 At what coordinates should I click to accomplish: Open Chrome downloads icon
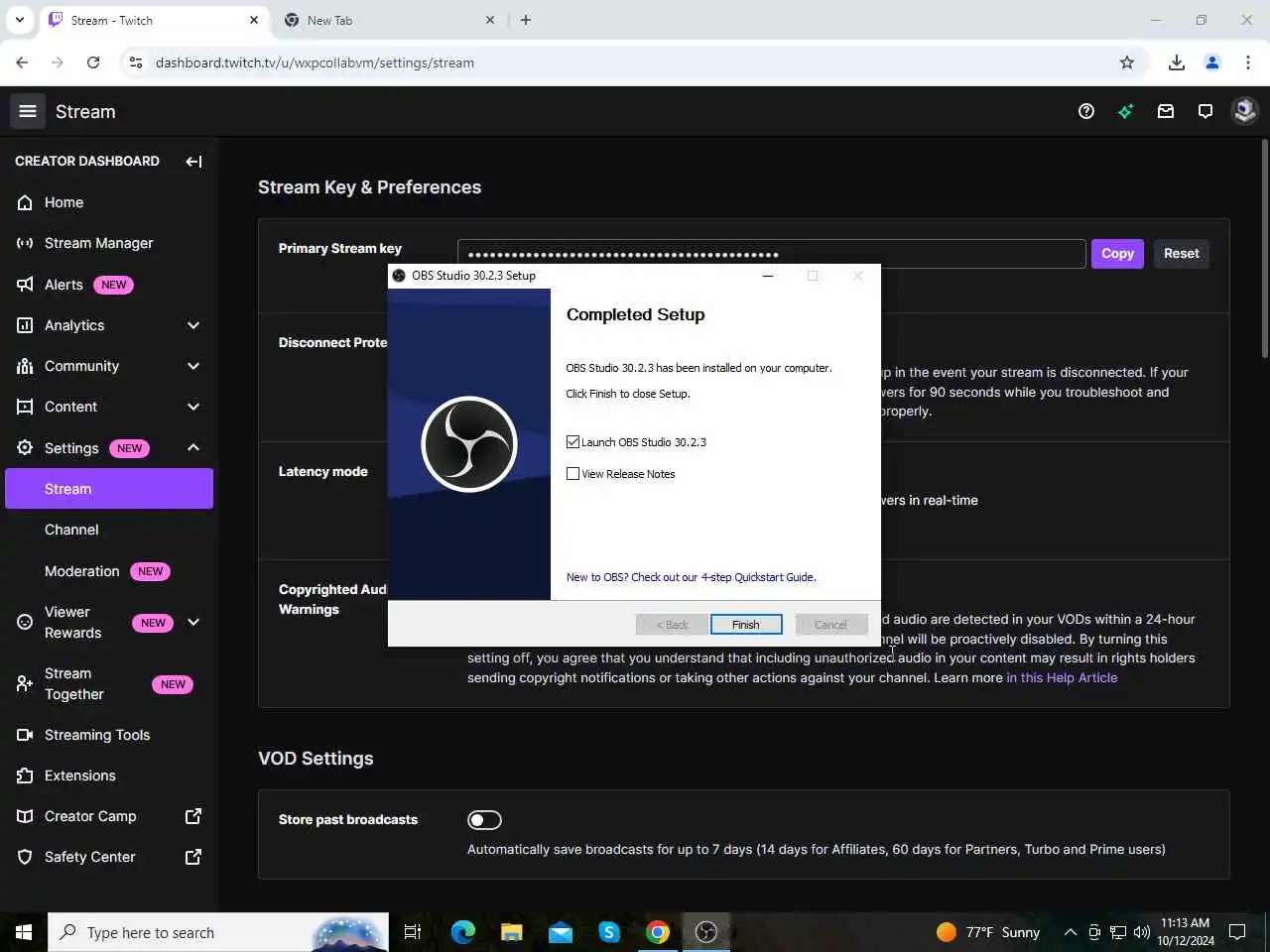pos(1177,62)
